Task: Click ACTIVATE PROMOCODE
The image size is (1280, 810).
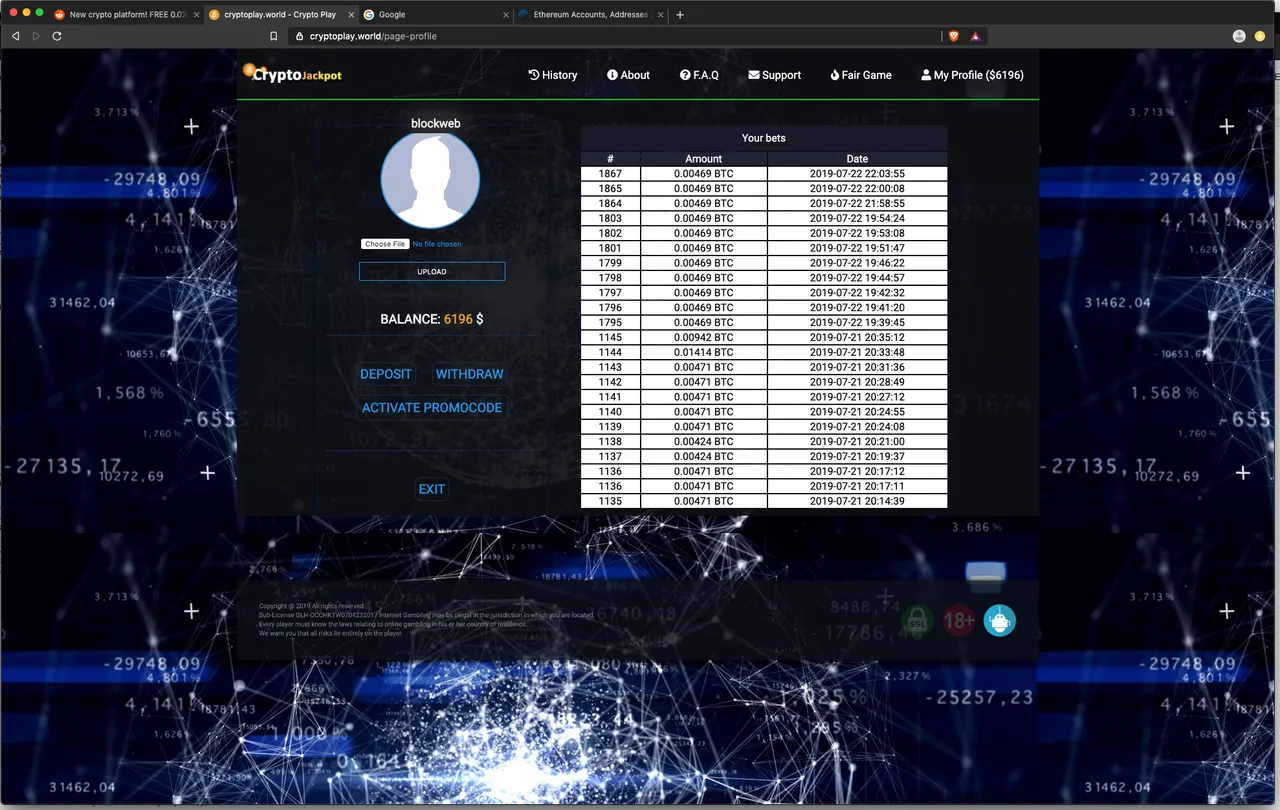Action: pos(432,408)
